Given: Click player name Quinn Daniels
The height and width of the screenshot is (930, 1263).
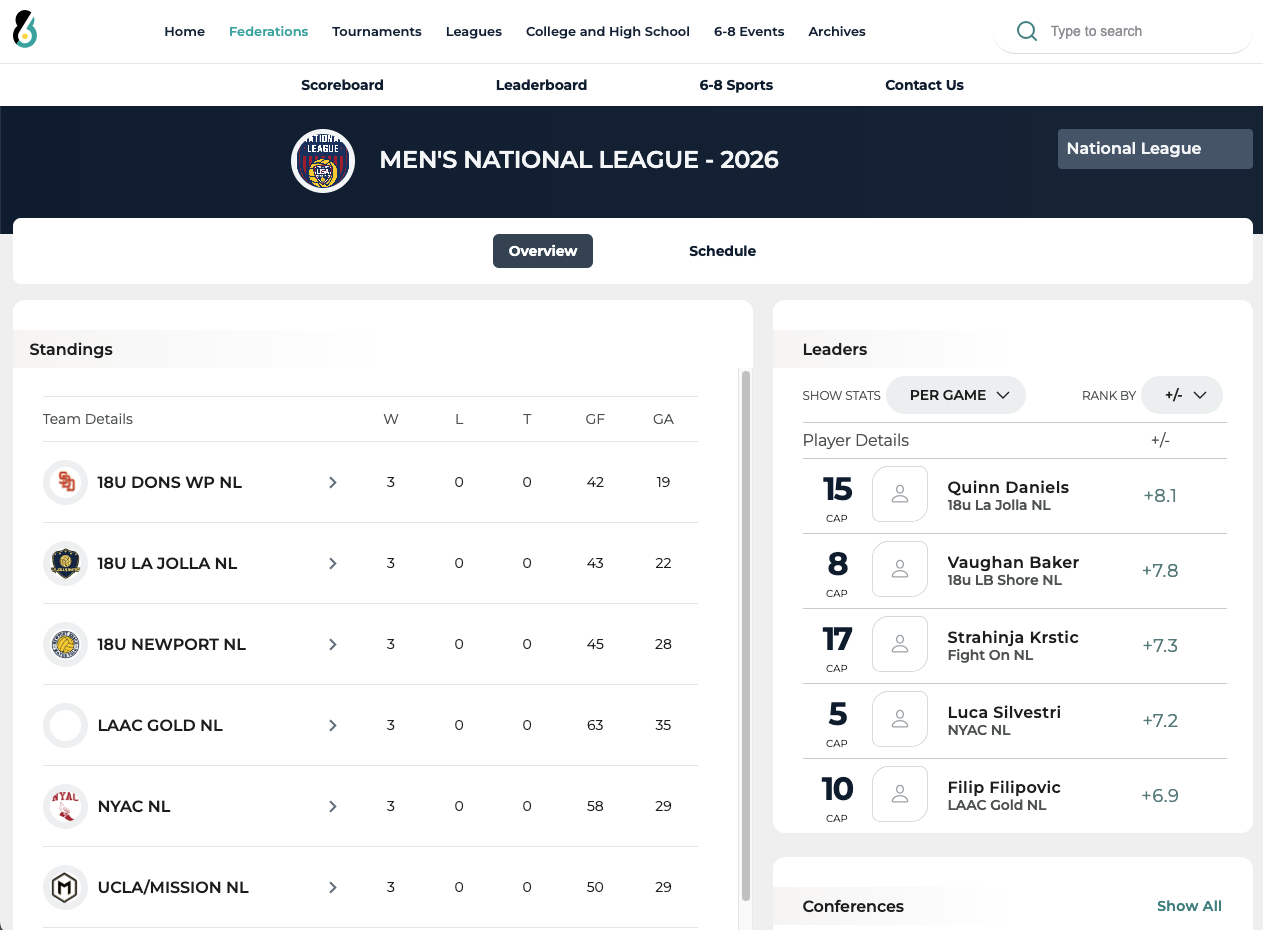Looking at the screenshot, I should coord(1008,487).
